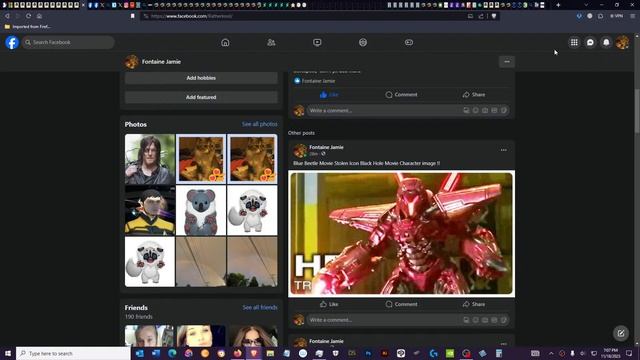Open the long-haired man photo thumbnail
The image size is (640, 360).
[150, 159]
